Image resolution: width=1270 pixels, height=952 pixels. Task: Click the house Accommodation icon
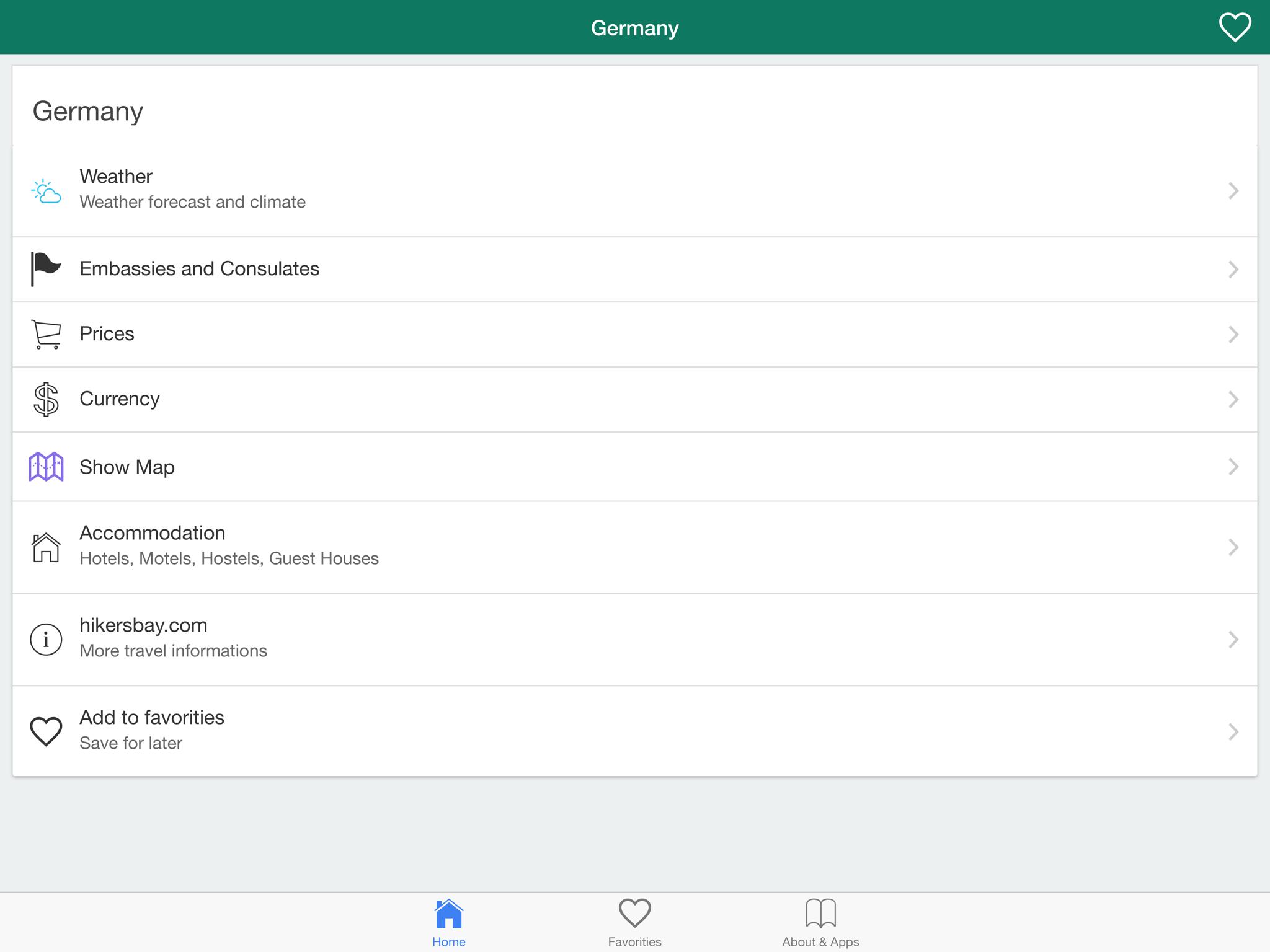tap(46, 547)
